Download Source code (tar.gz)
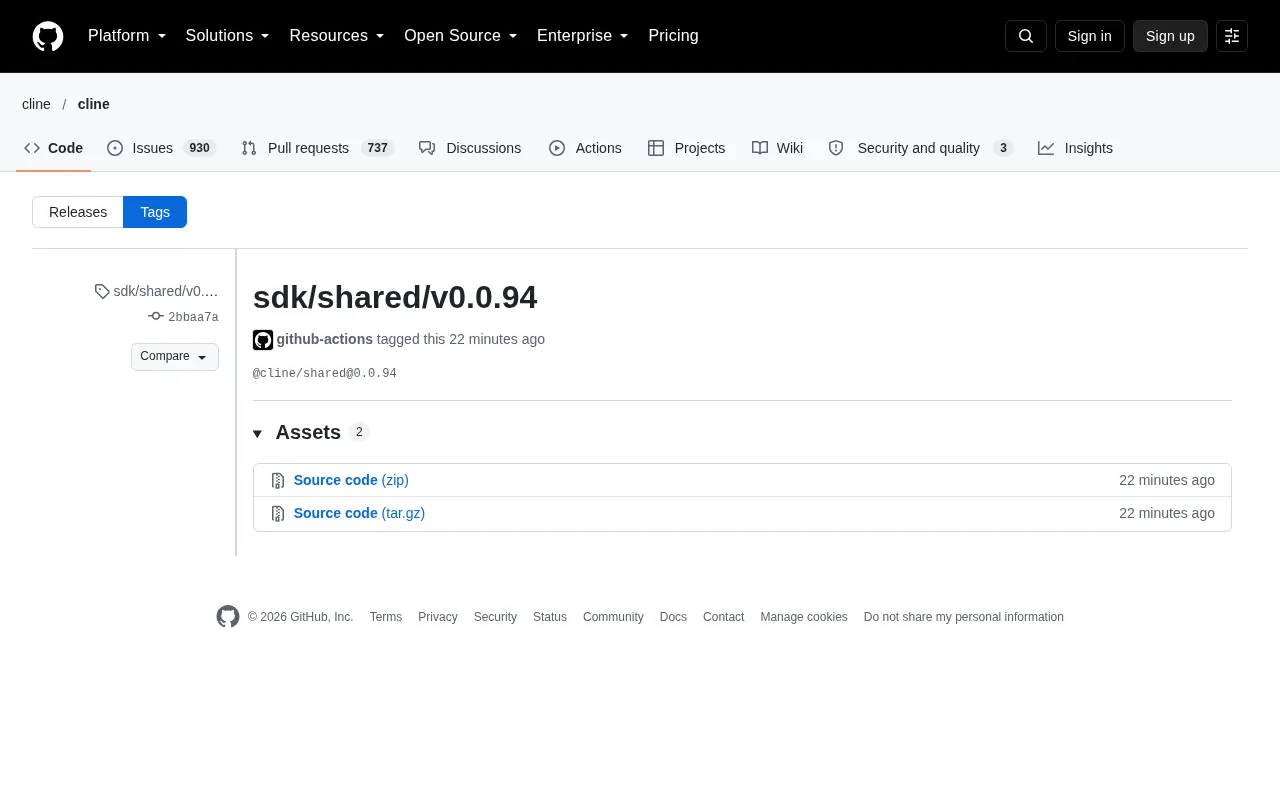 [359, 514]
